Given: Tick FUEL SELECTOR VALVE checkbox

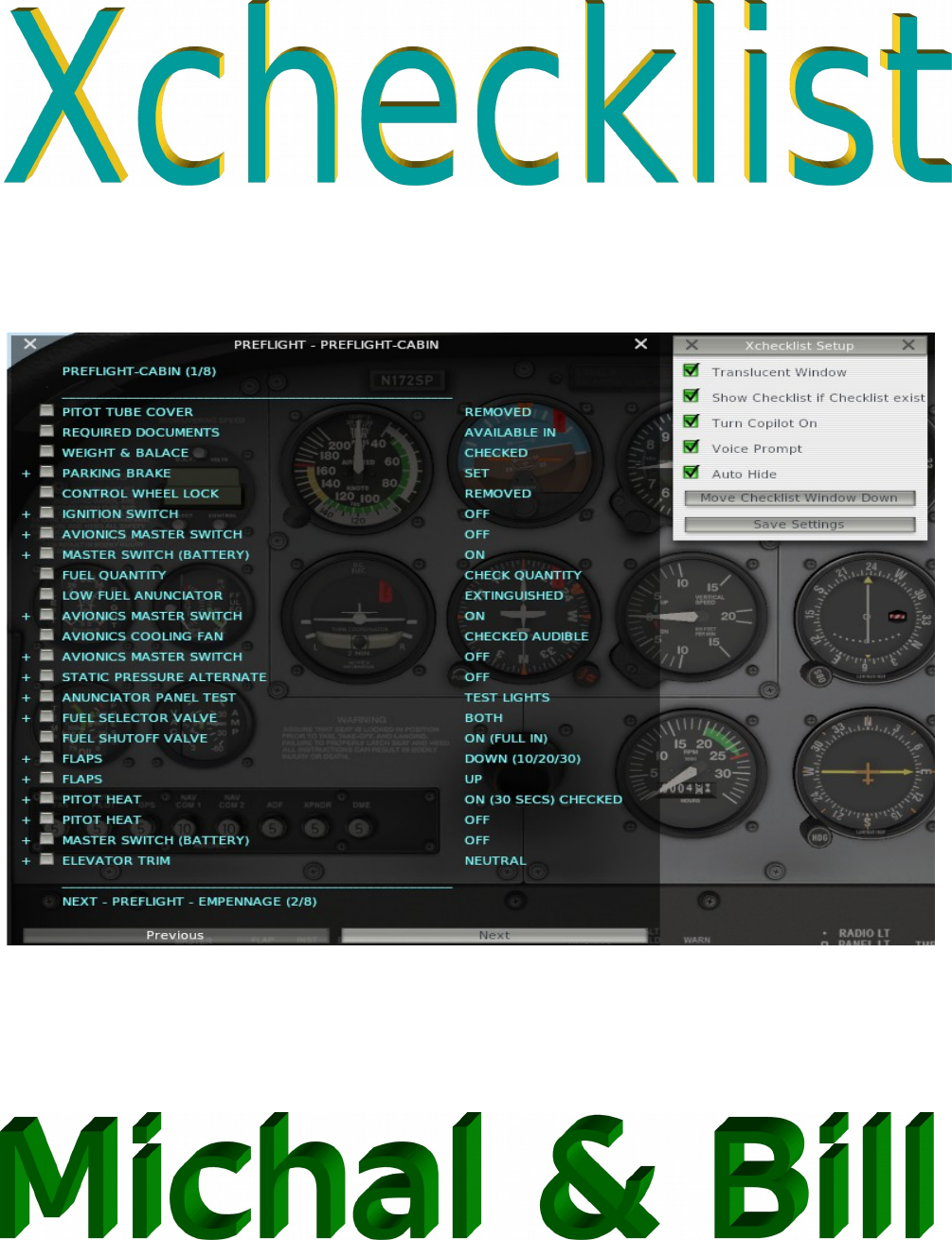Looking at the screenshot, I should tap(46, 716).
